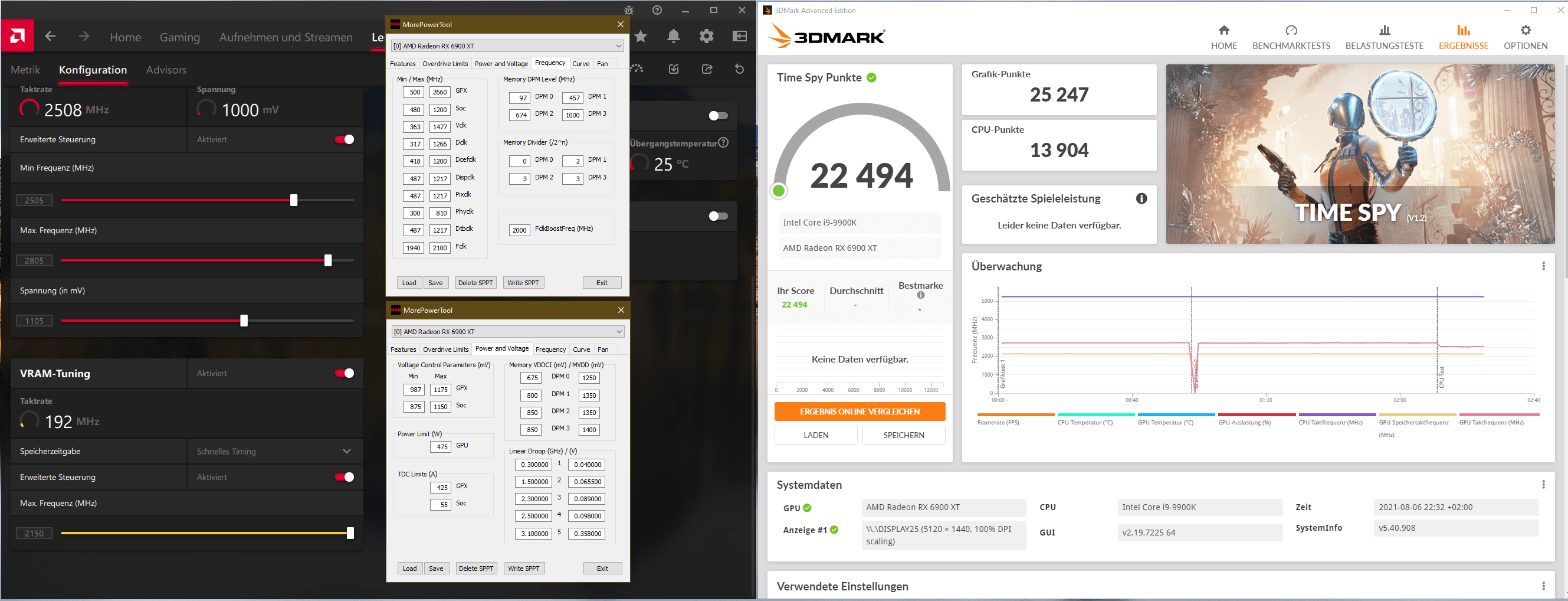Open Radeon Software help question-mark icon
The image size is (1568, 601).
coord(657,11)
